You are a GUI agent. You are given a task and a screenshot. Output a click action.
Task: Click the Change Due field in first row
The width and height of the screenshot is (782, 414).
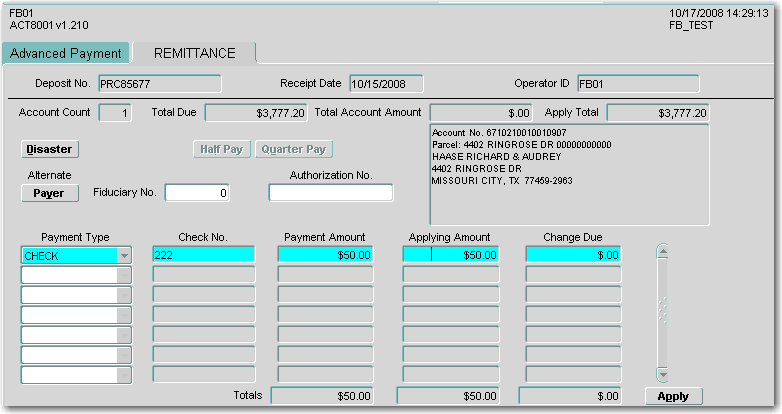point(573,255)
